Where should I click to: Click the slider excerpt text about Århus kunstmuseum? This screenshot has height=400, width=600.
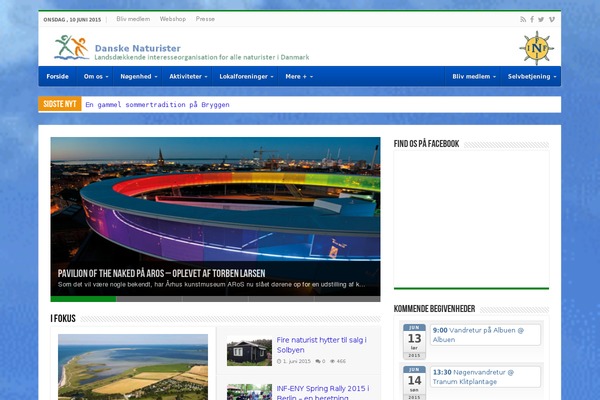(x=211, y=284)
